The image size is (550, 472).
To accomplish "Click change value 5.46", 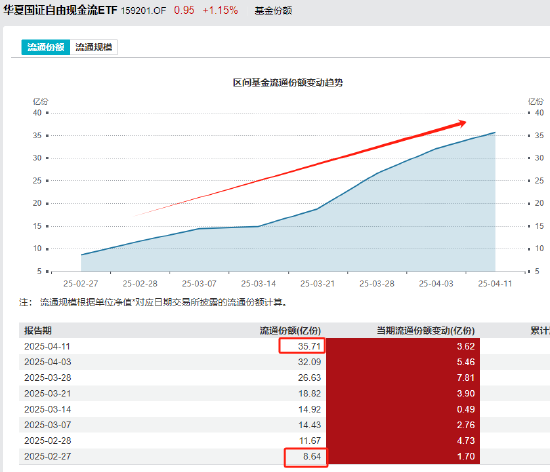I will 466,362.
